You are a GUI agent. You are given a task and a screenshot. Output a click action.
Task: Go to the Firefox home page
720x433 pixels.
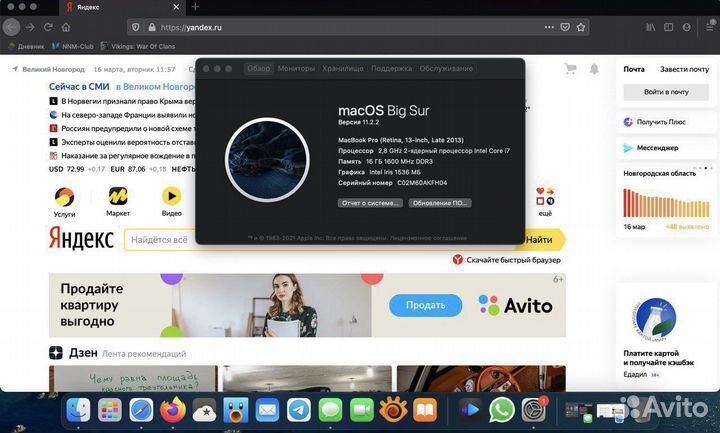click(x=66, y=28)
